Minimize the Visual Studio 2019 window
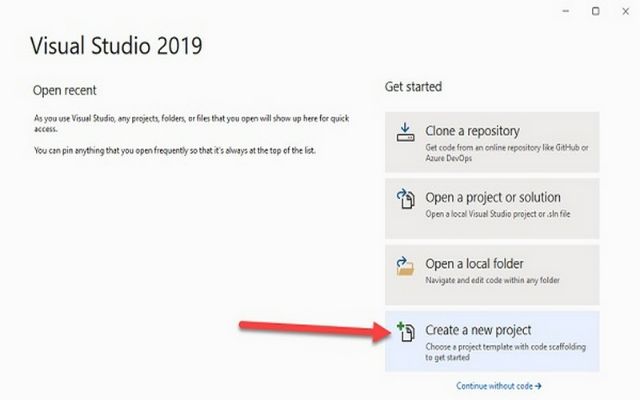The height and width of the screenshot is (400, 640). (566, 11)
